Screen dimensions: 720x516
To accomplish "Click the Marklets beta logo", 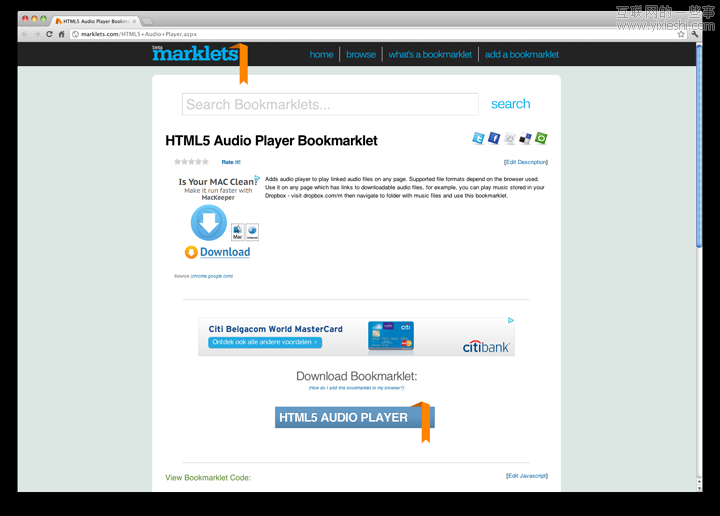I will 194,54.
